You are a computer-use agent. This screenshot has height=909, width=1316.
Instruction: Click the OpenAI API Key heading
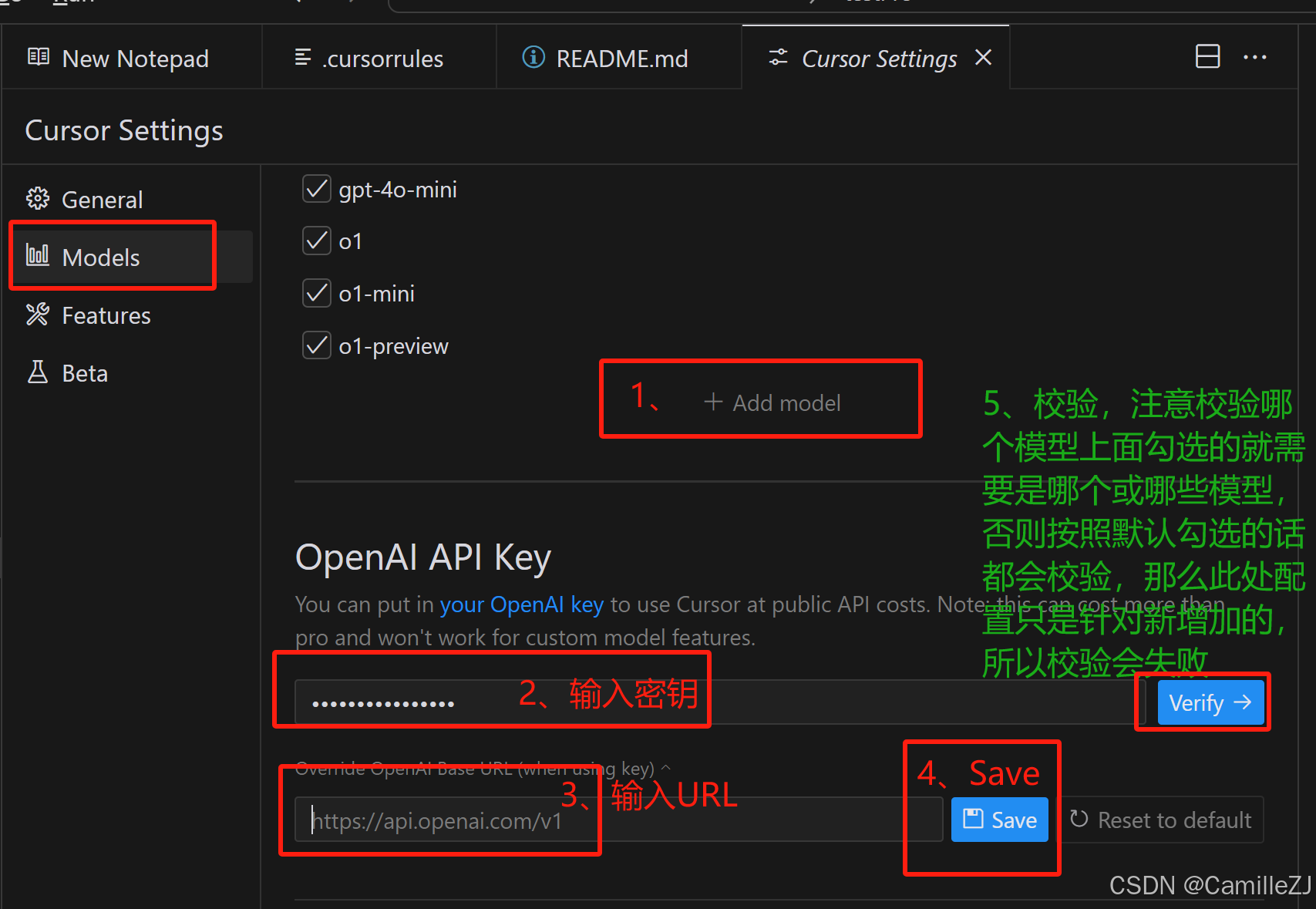pos(423,557)
